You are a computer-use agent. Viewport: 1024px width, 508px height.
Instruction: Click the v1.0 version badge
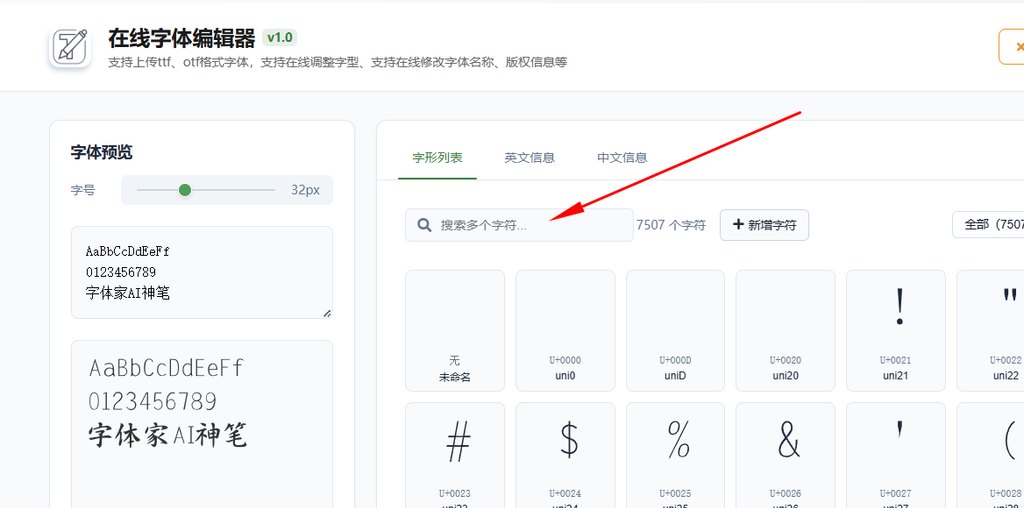[280, 37]
